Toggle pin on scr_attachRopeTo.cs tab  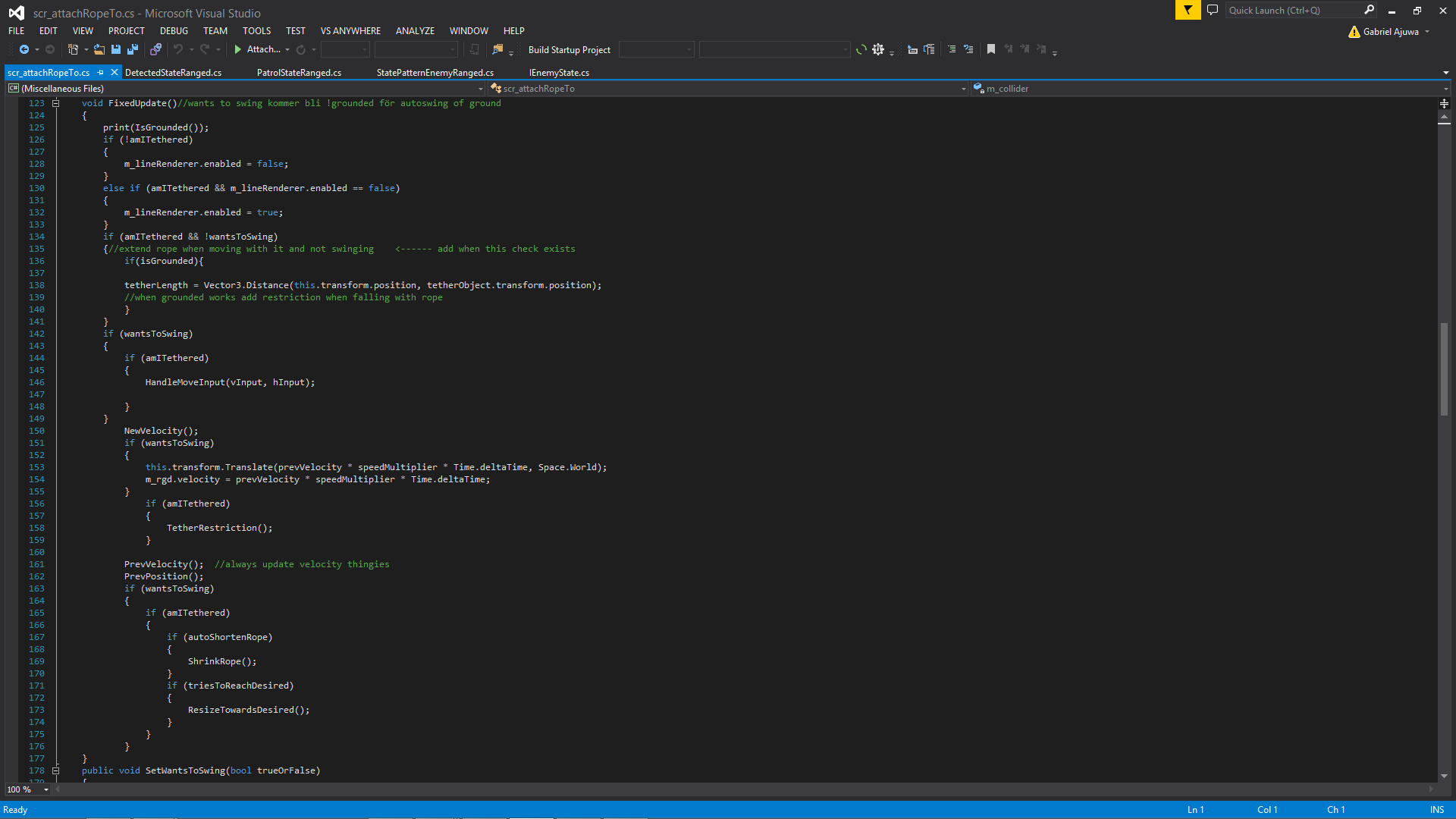click(100, 73)
